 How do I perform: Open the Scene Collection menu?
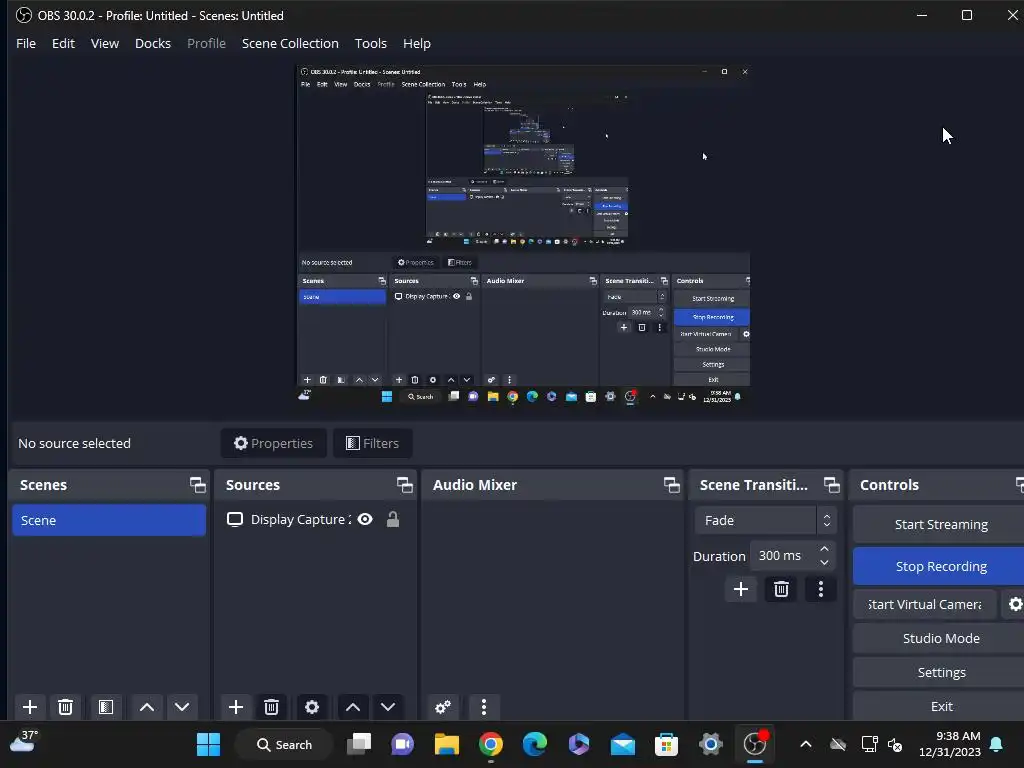coord(290,43)
